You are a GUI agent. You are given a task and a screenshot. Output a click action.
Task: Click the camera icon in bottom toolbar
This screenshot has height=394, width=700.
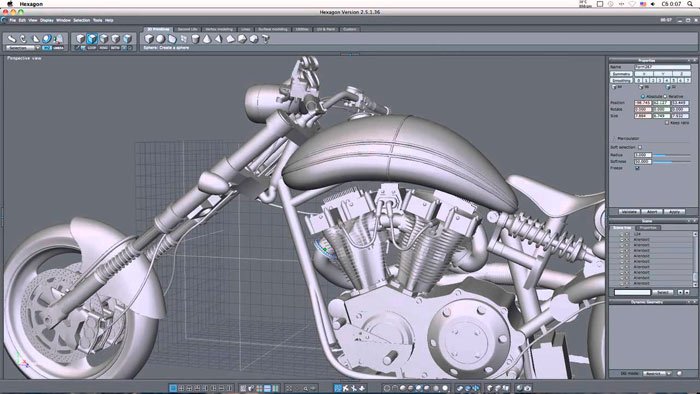click(x=527, y=388)
